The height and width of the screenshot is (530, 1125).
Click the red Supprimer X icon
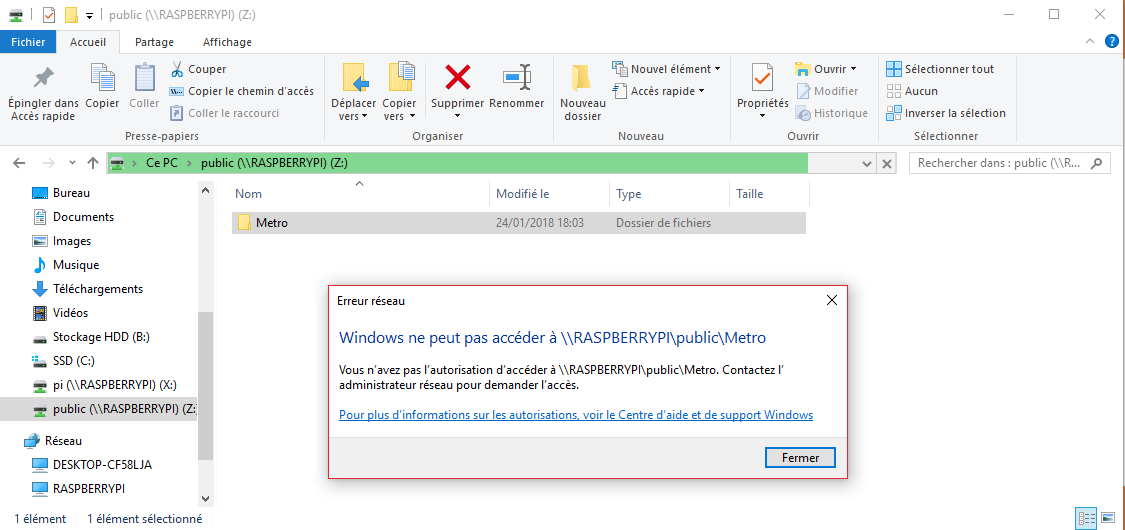tap(458, 77)
